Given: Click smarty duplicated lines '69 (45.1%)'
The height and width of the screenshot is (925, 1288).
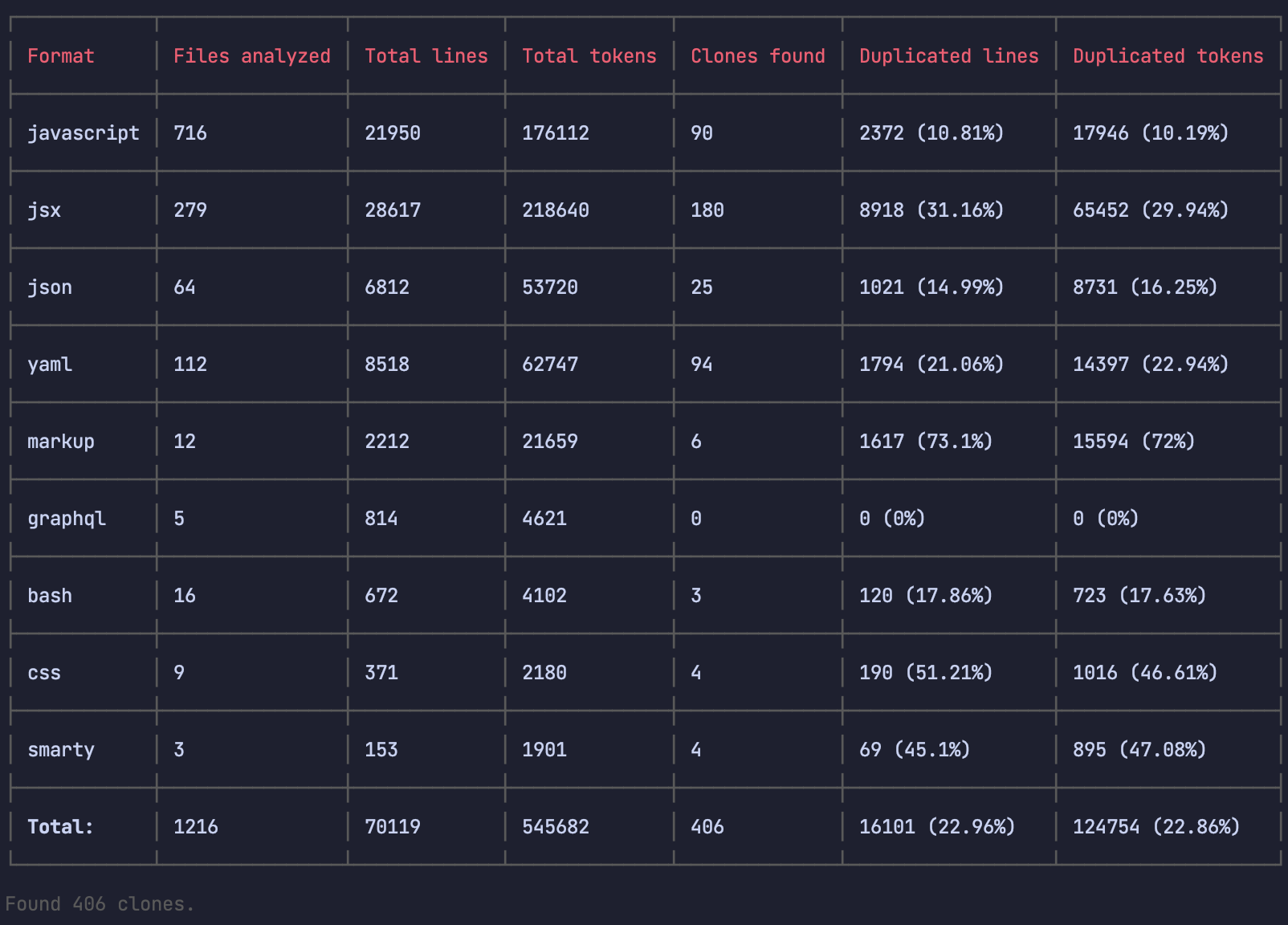Looking at the screenshot, I should [915, 750].
